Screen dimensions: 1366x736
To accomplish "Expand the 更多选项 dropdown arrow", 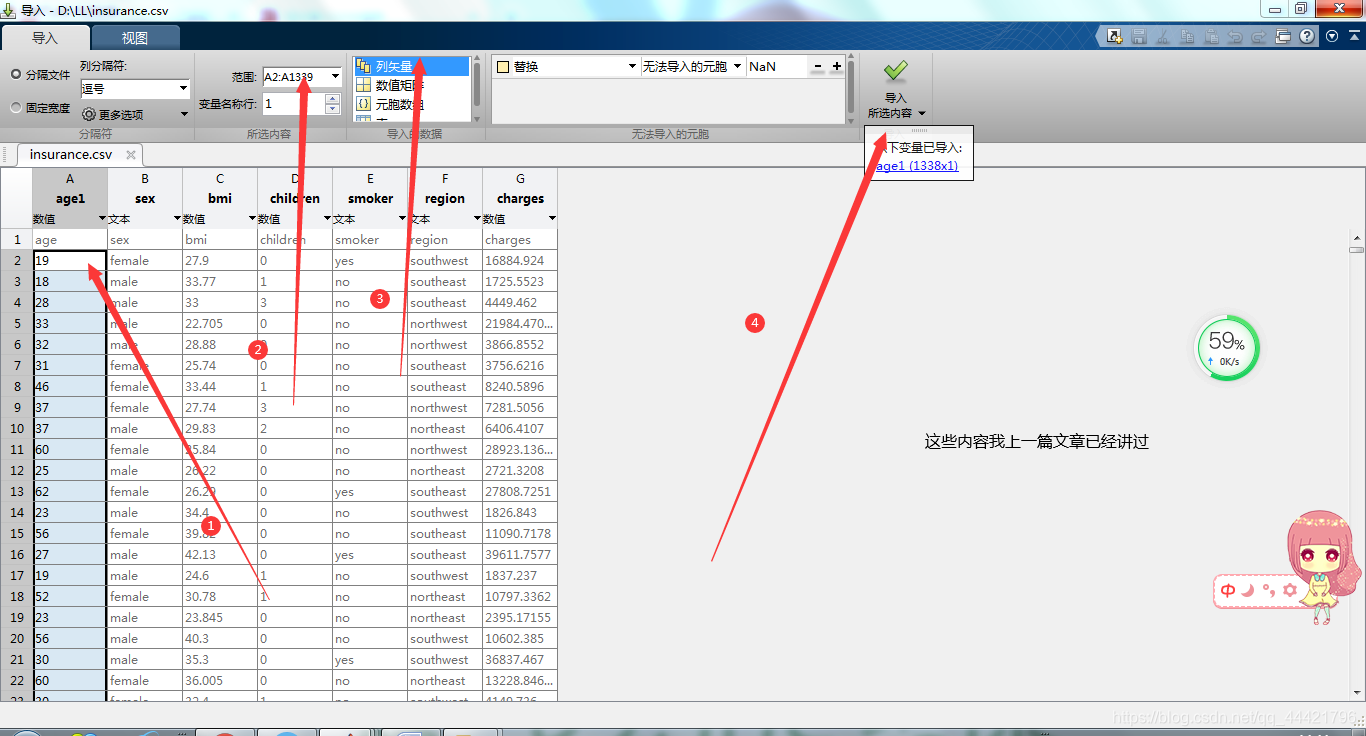I will [x=184, y=114].
